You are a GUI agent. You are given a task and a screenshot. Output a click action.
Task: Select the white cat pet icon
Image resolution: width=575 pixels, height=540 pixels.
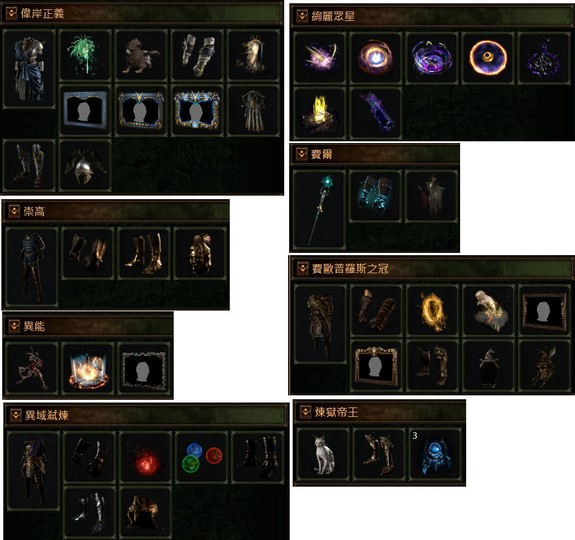tap(323, 454)
